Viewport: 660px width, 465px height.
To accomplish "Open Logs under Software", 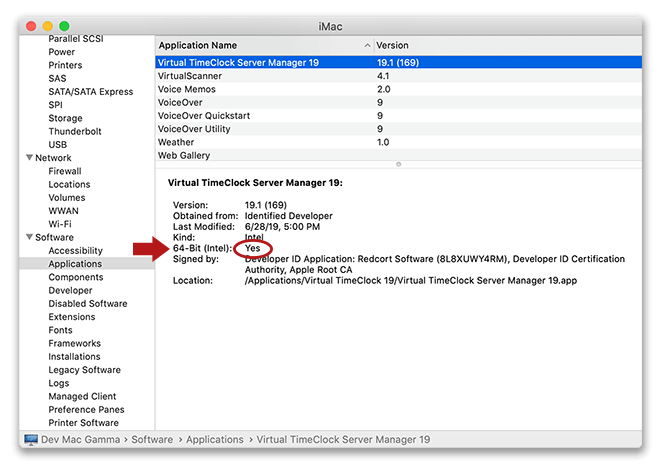I will (x=59, y=383).
